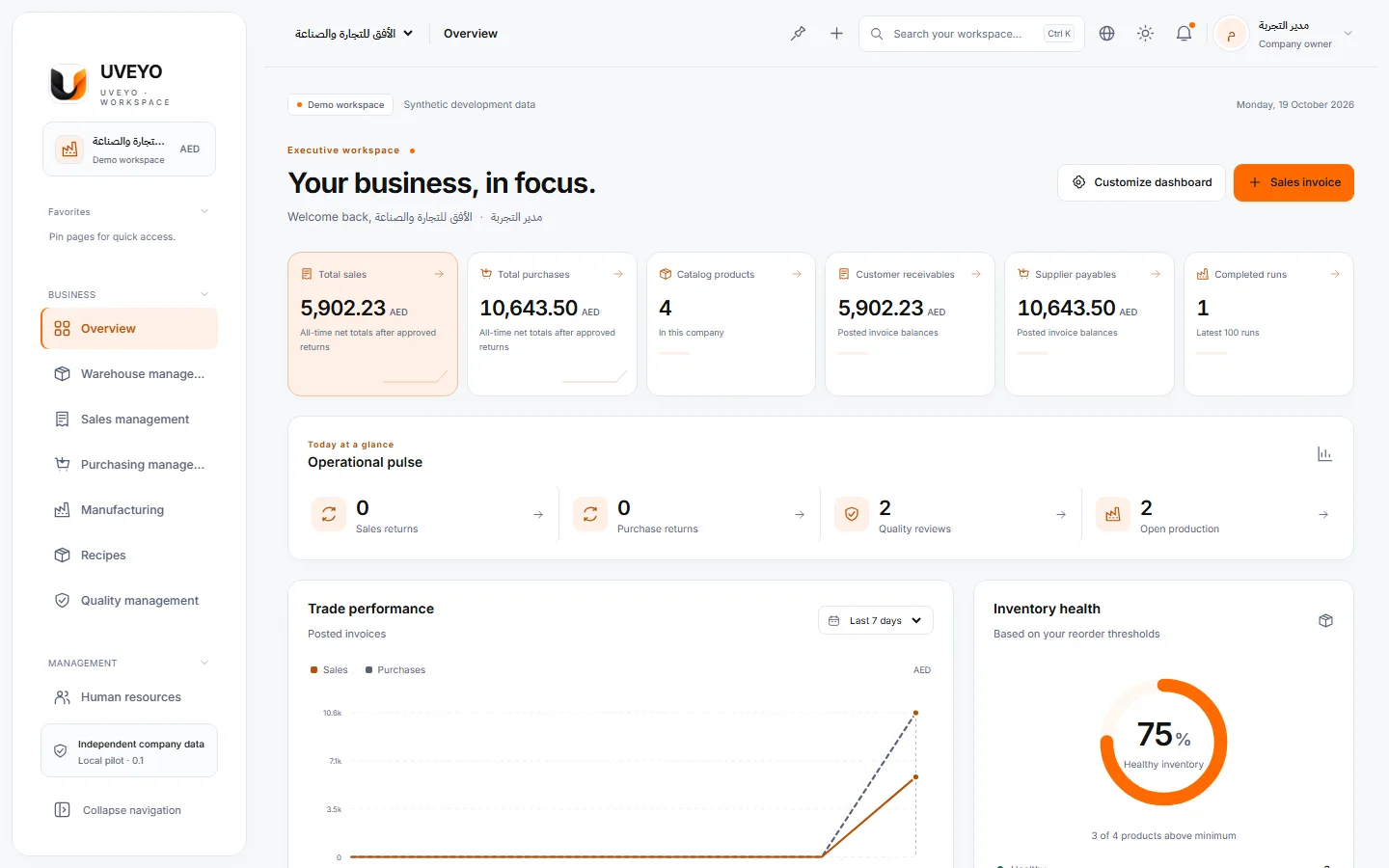Focus the Search your workspace field
This screenshot has width=1389, height=868.
[x=971, y=34]
